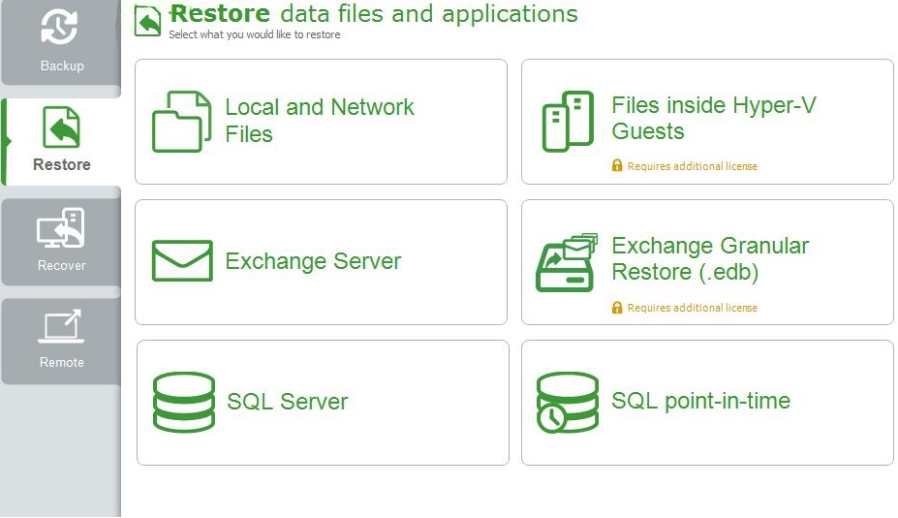Pick the SQL point-in-time restore option
This screenshot has width=898, height=518.
[x=707, y=403]
